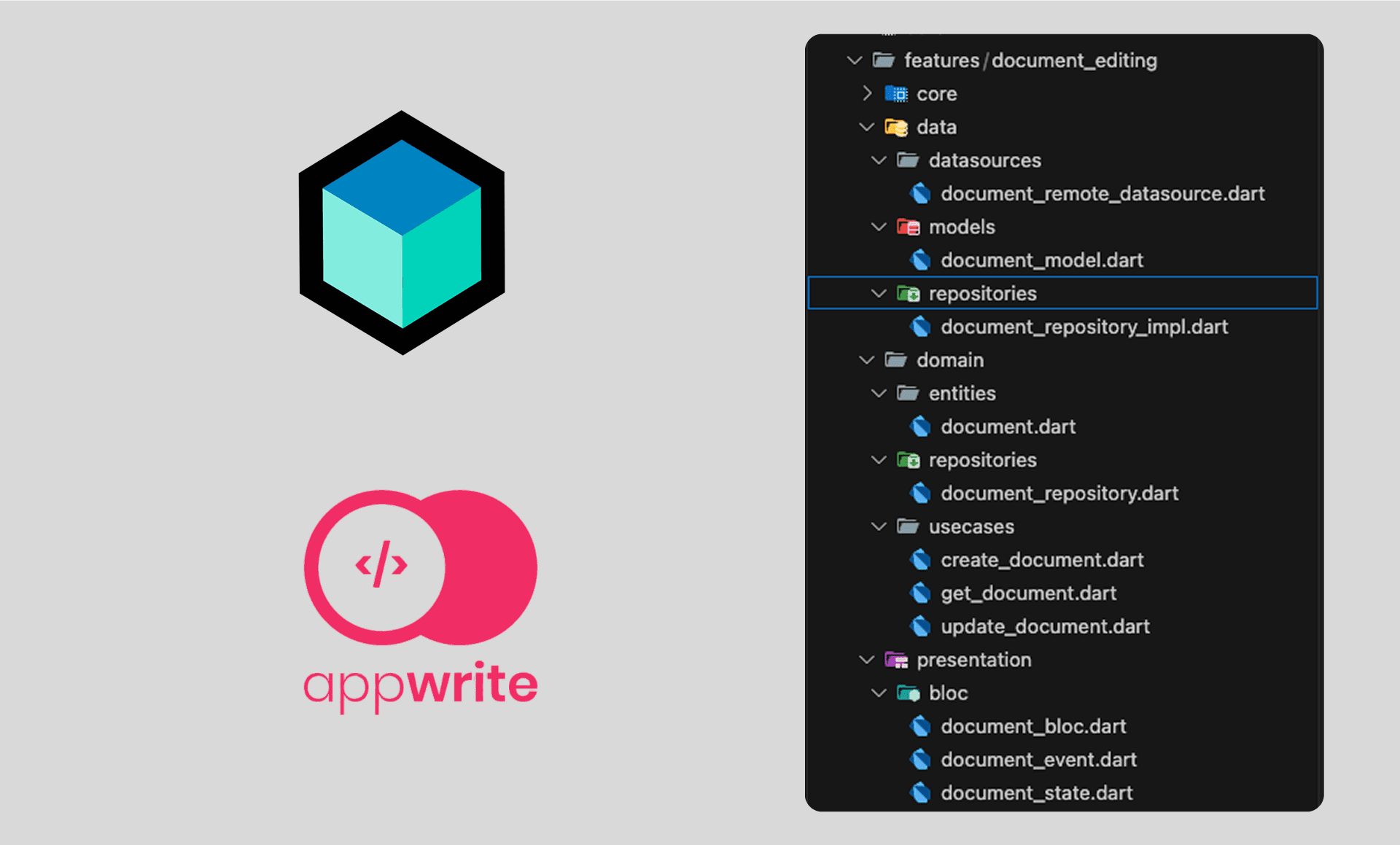The height and width of the screenshot is (845, 1400).
Task: Click the yellow data folder icon
Action: click(x=895, y=128)
